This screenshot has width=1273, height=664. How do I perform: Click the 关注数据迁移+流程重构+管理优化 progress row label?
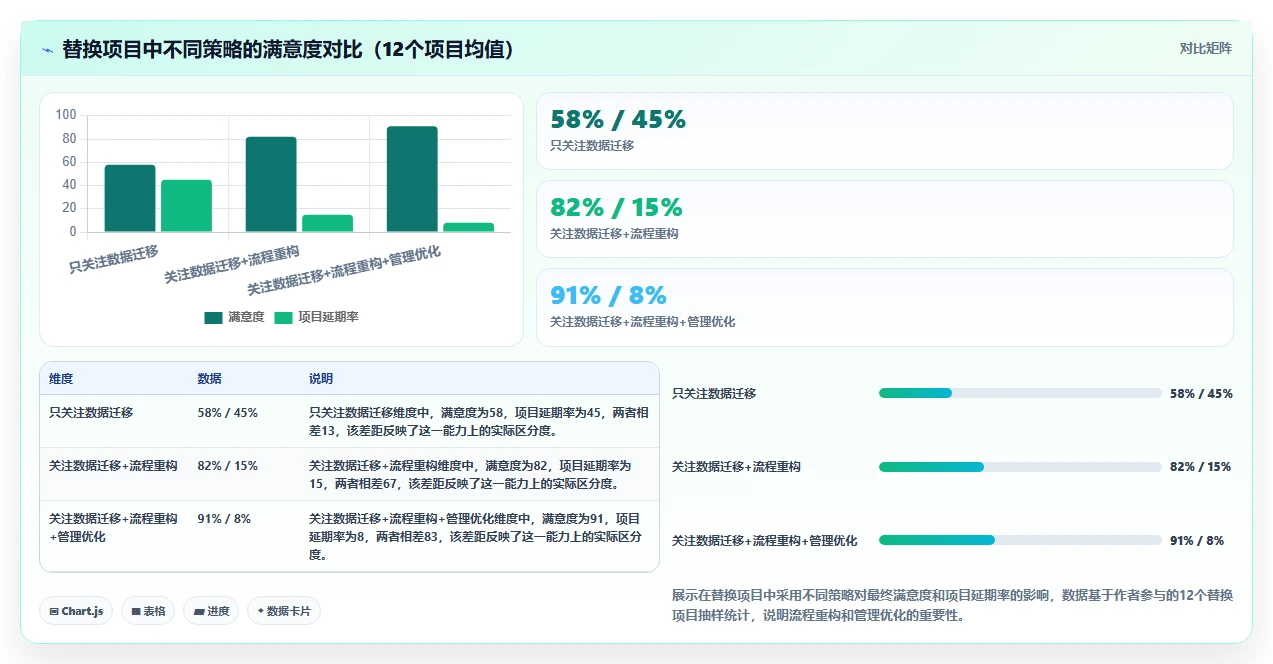point(764,540)
